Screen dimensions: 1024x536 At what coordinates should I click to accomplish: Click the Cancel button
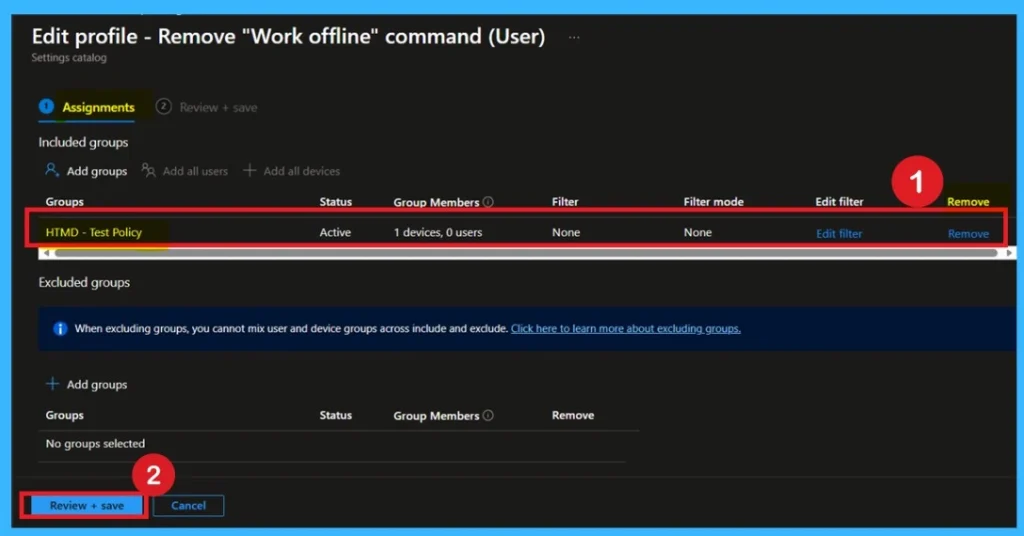click(x=188, y=505)
